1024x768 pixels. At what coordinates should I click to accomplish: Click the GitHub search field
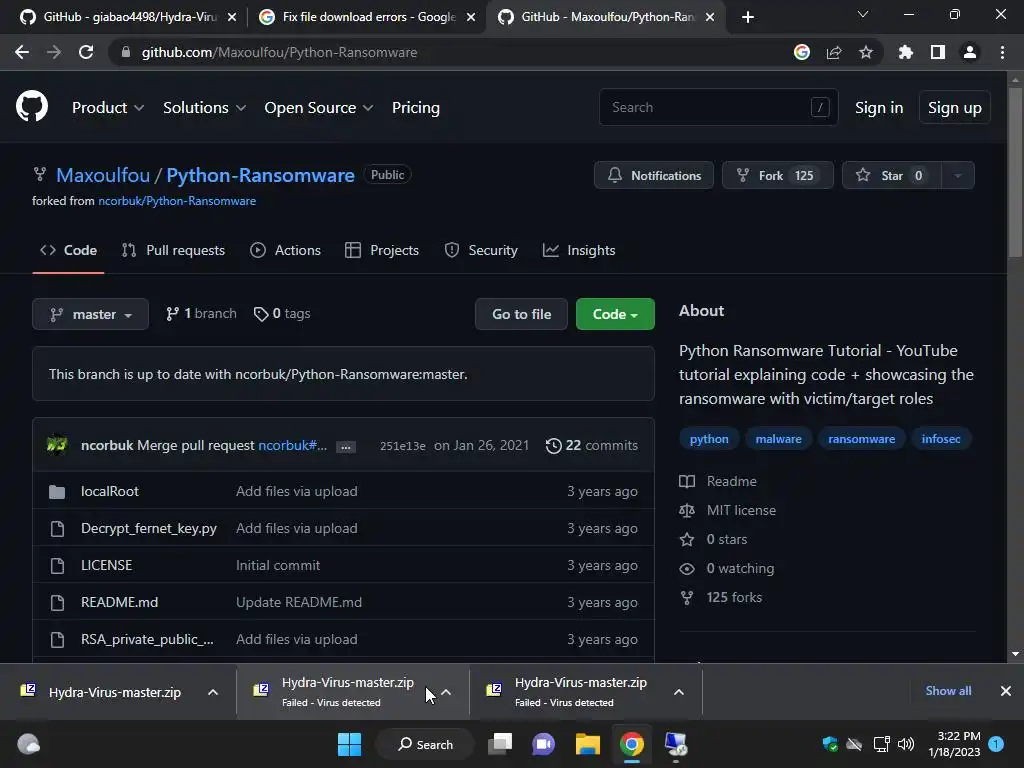point(718,107)
